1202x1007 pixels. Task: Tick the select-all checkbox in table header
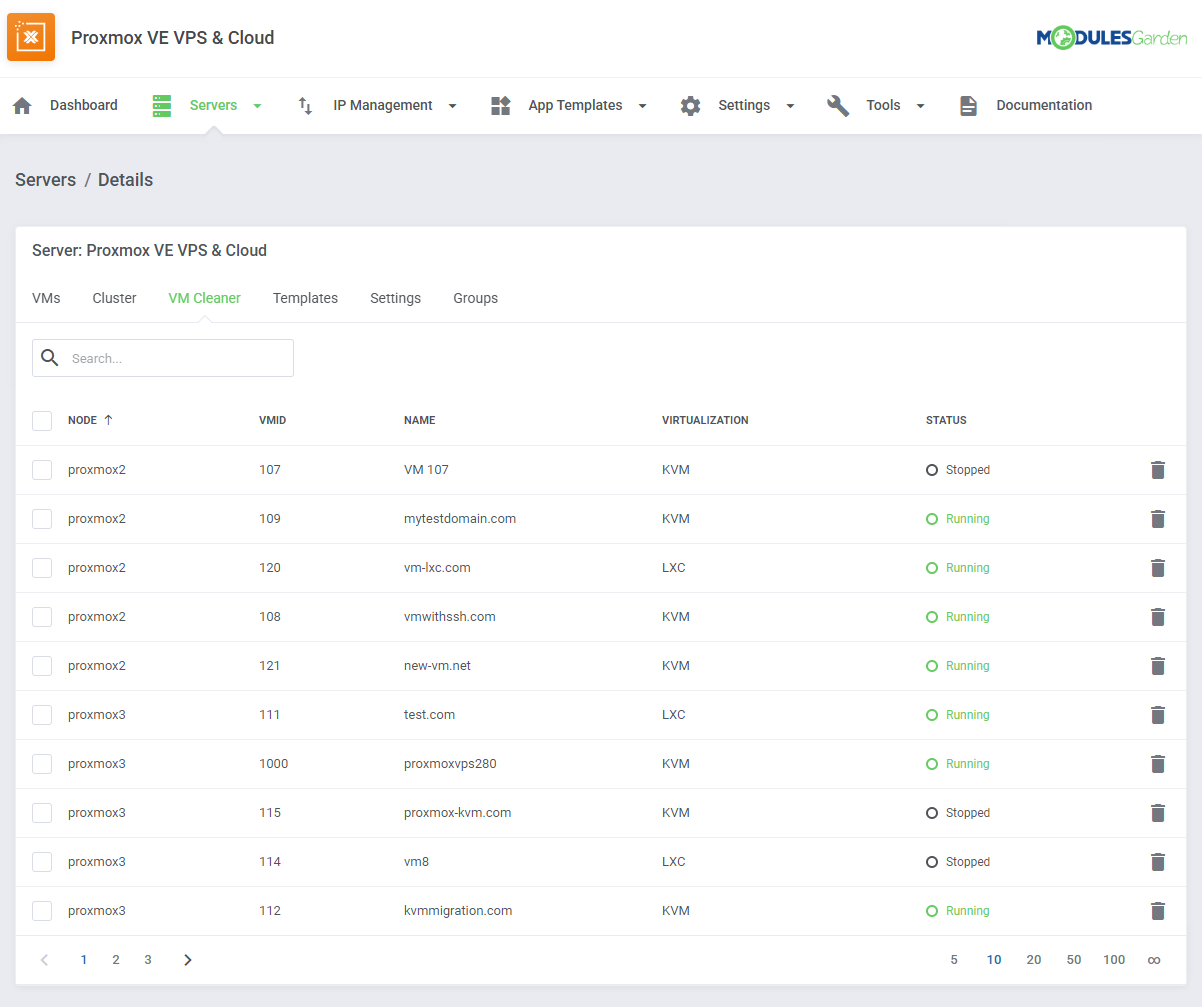click(41, 420)
